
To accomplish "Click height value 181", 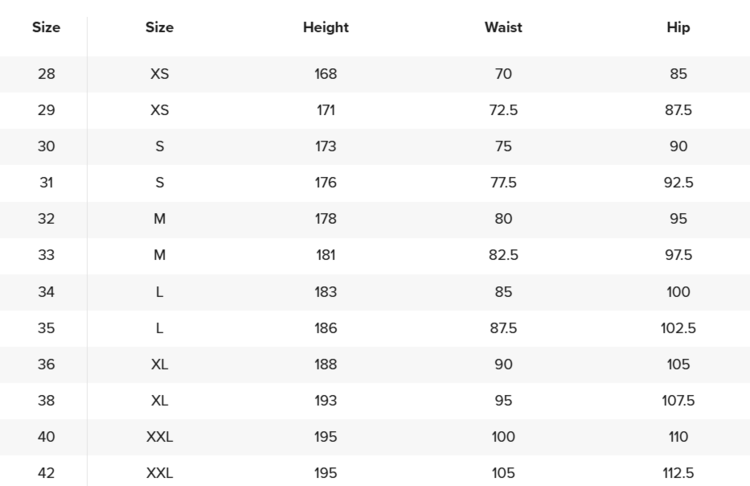I will click(326, 255).
